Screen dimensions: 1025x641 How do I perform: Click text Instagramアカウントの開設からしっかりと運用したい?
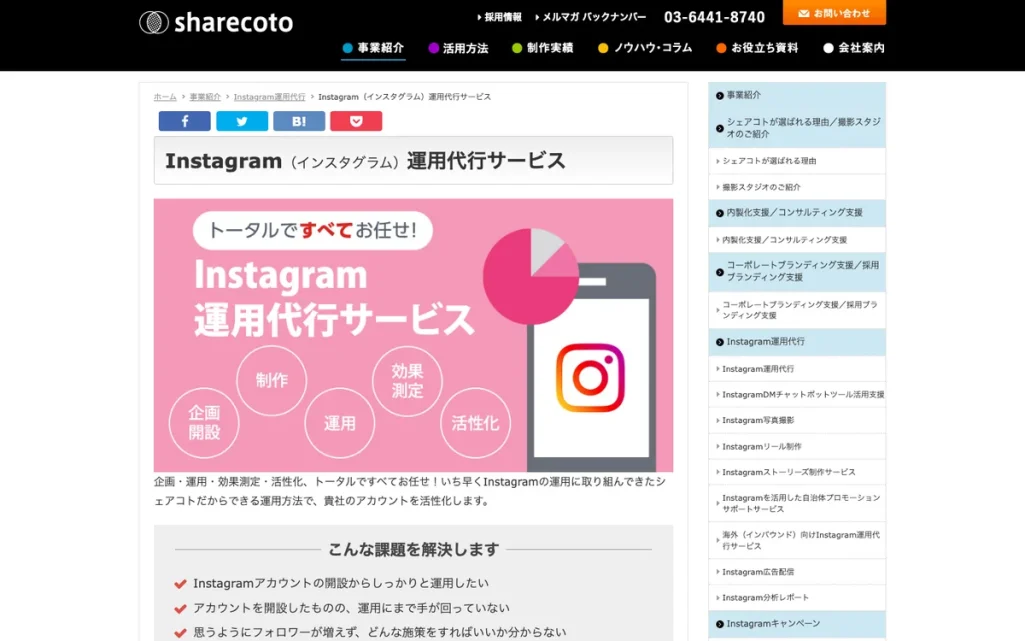pyautogui.click(x=341, y=583)
